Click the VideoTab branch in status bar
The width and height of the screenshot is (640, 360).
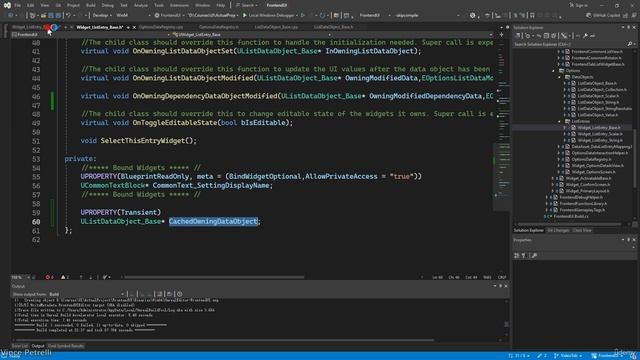568,356
